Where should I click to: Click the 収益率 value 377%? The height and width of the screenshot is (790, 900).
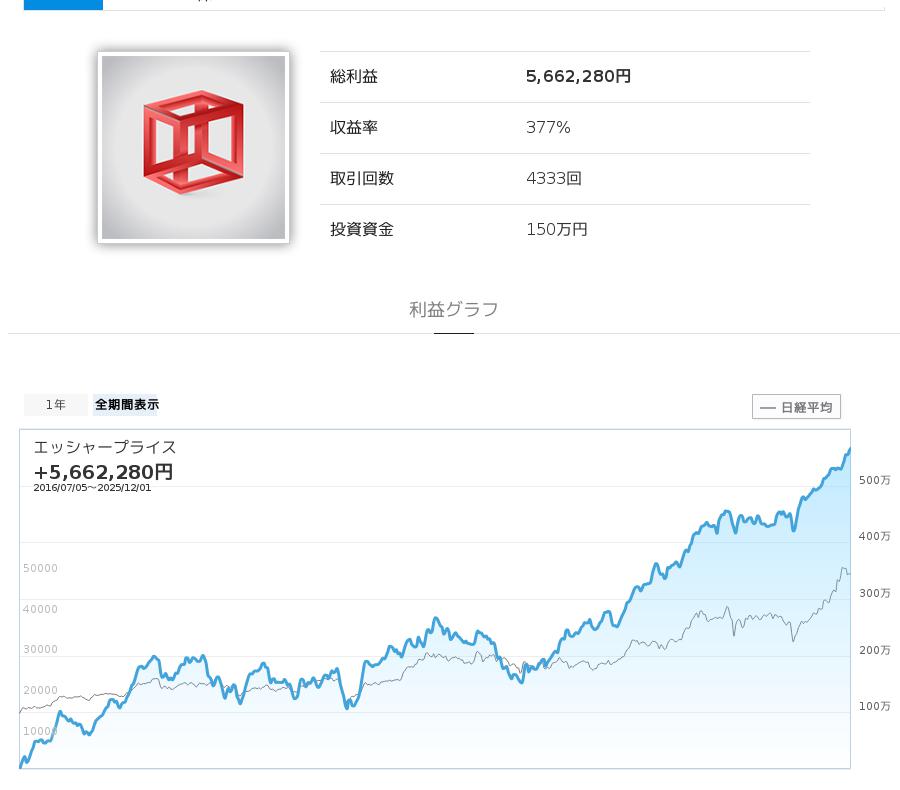[x=548, y=128]
